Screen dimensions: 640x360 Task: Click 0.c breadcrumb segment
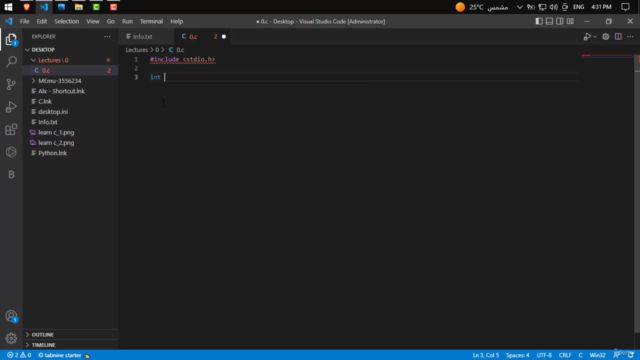click(x=177, y=50)
